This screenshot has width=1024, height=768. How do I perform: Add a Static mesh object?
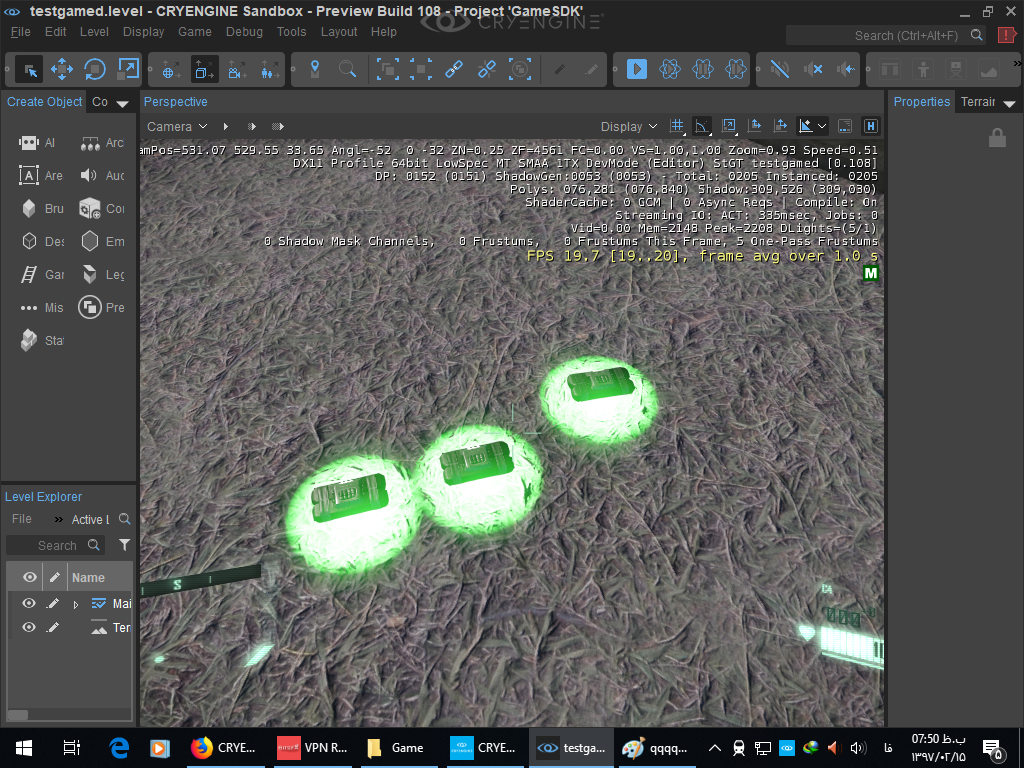tap(42, 340)
